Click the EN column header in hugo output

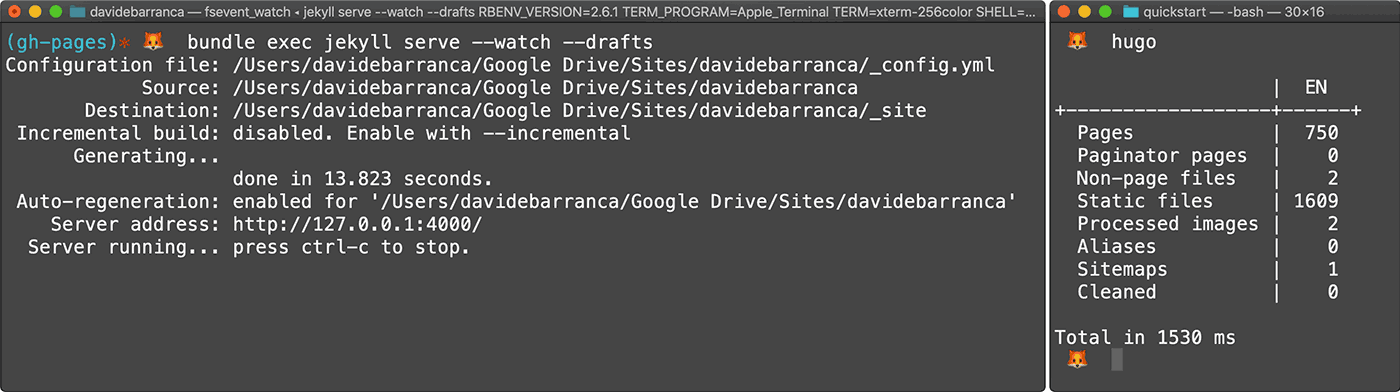coord(1316,87)
